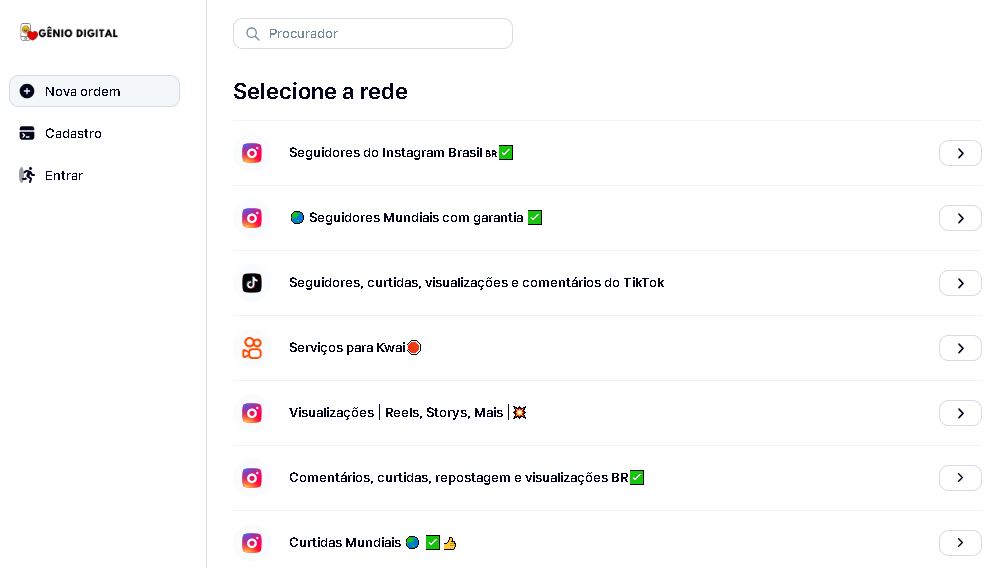The height and width of the screenshot is (568, 1006).
Task: Expand Seguidores do Instagram Brasil with its chevron
Action: point(960,153)
